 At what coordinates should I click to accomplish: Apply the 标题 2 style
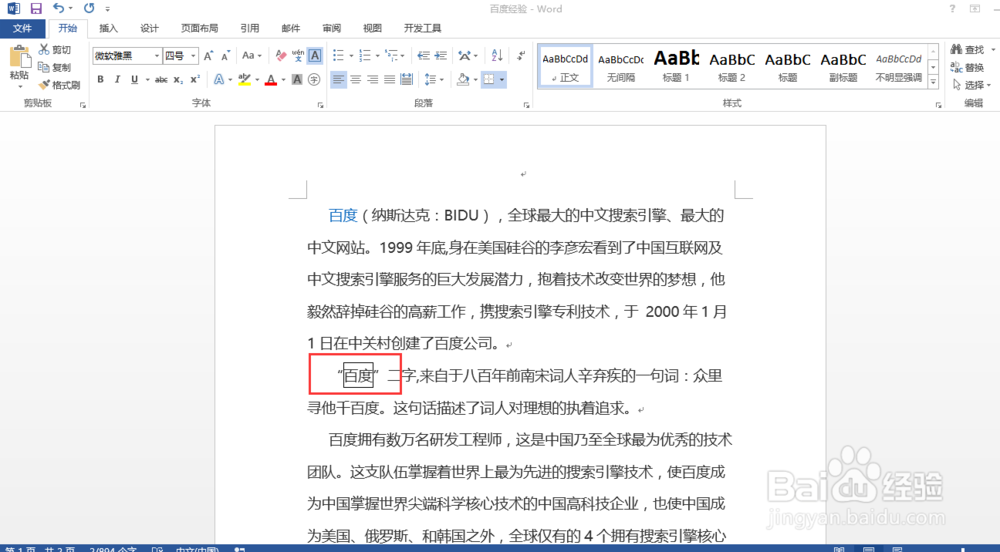732,66
